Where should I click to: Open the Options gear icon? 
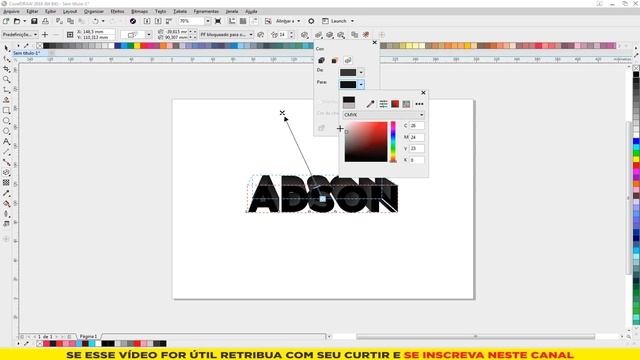click(311, 21)
